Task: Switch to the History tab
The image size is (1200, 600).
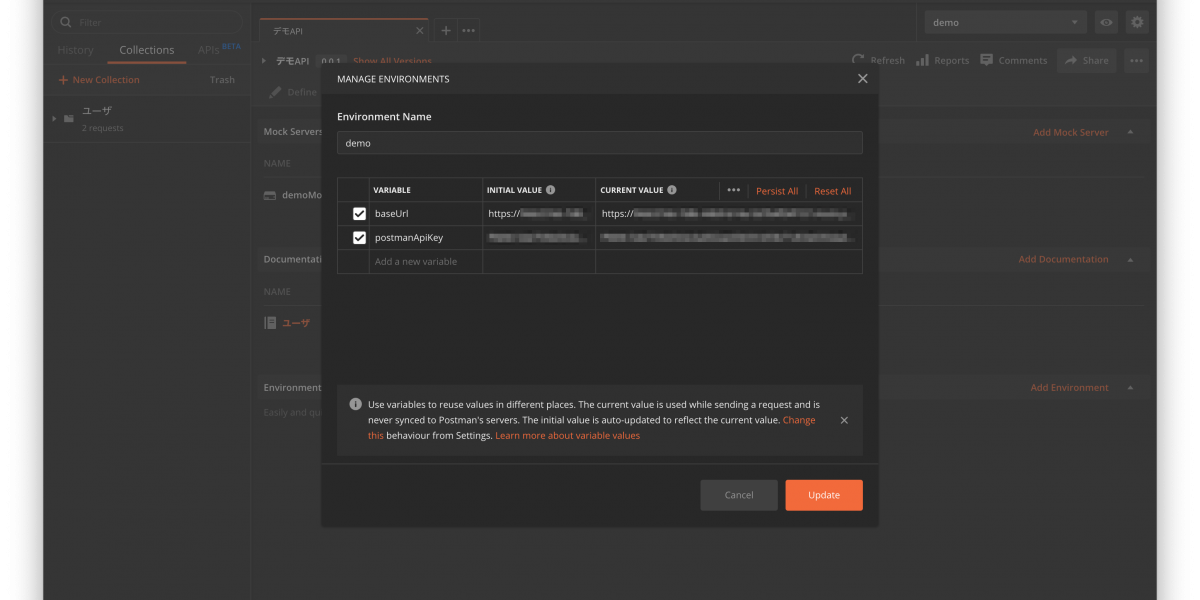Action: 75,50
